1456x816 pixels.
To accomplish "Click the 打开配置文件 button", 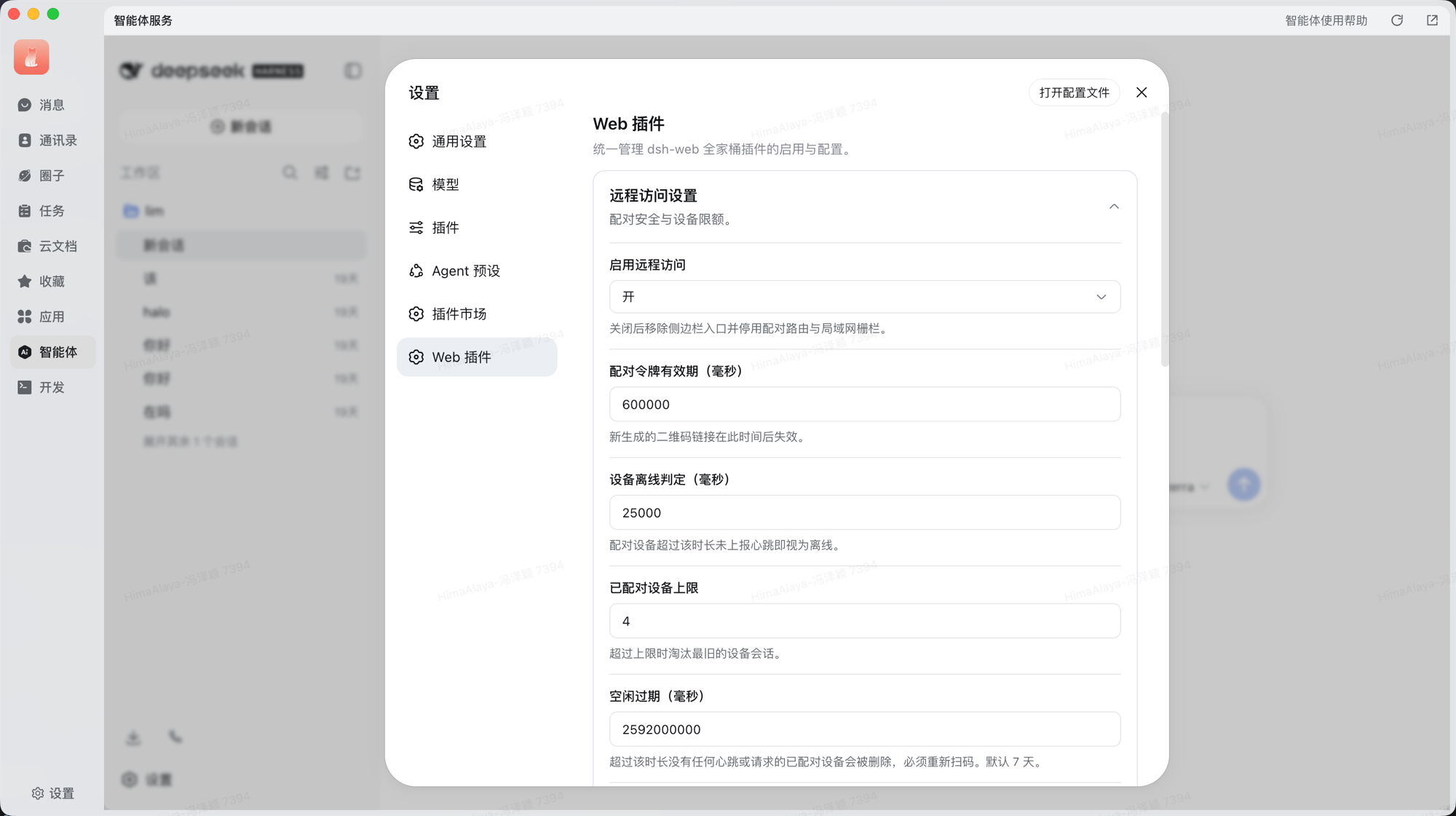I will click(1074, 92).
